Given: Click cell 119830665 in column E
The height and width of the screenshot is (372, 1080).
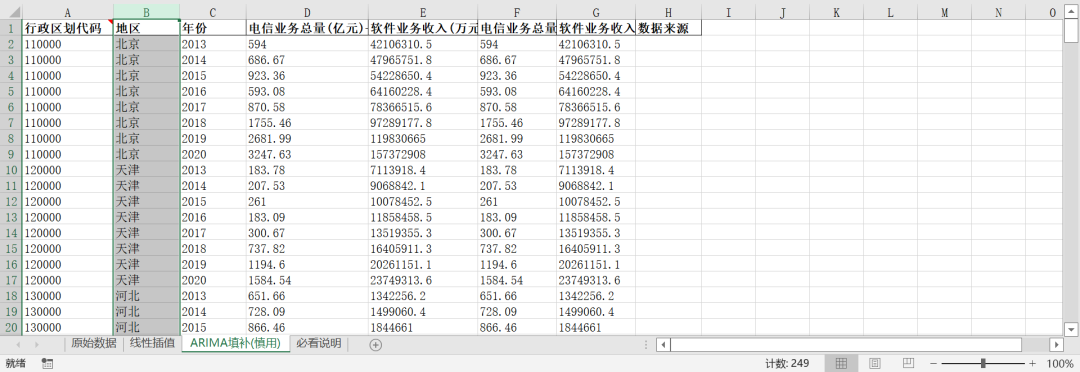Looking at the screenshot, I should click(x=423, y=138).
